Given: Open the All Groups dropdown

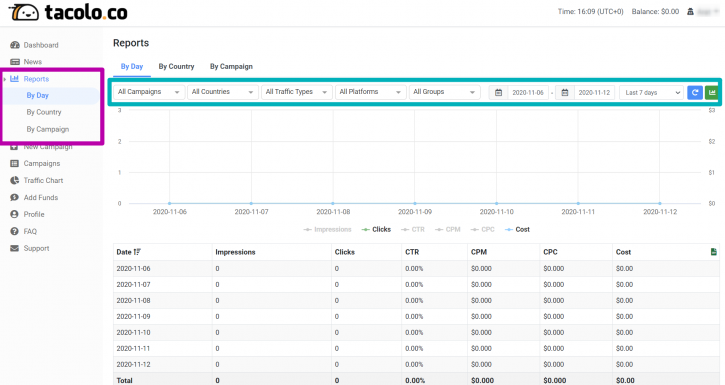Looking at the screenshot, I should tap(444, 92).
